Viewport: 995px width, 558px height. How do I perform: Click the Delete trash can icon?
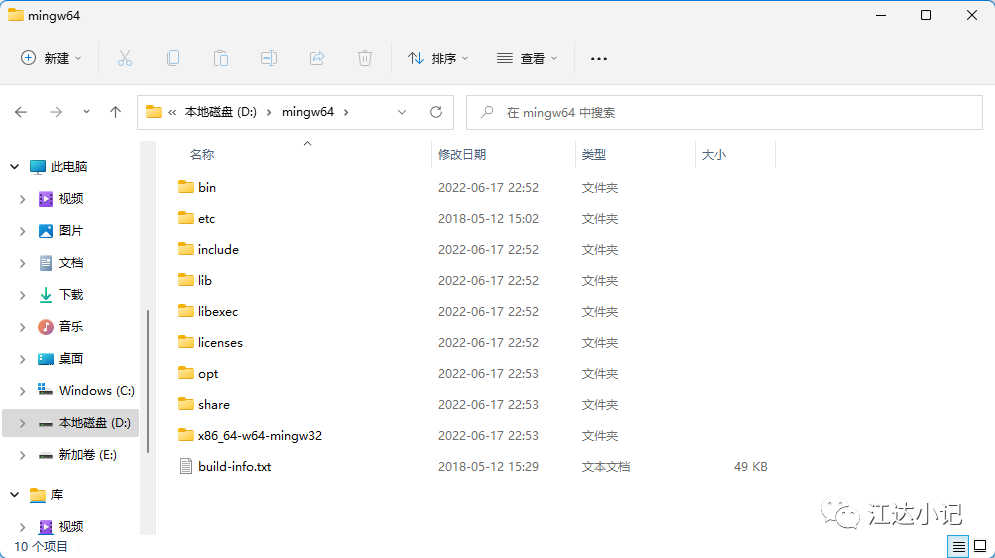[x=365, y=58]
